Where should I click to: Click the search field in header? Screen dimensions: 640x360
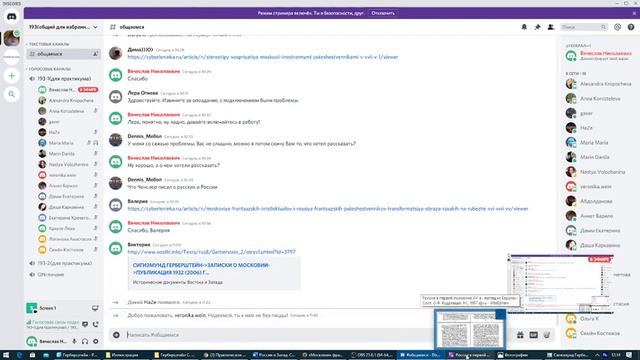584,27
